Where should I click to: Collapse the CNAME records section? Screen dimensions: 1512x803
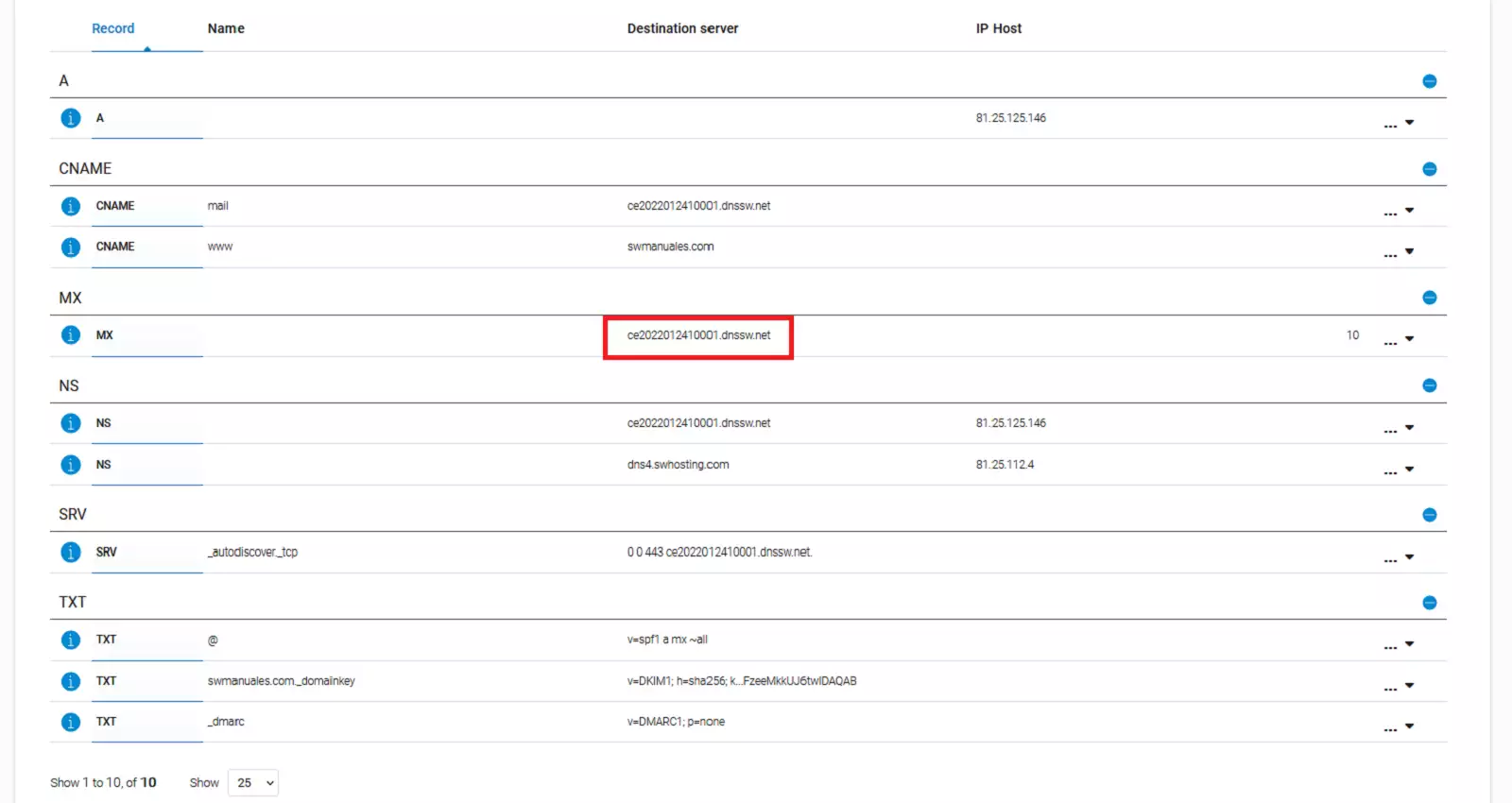(1429, 169)
